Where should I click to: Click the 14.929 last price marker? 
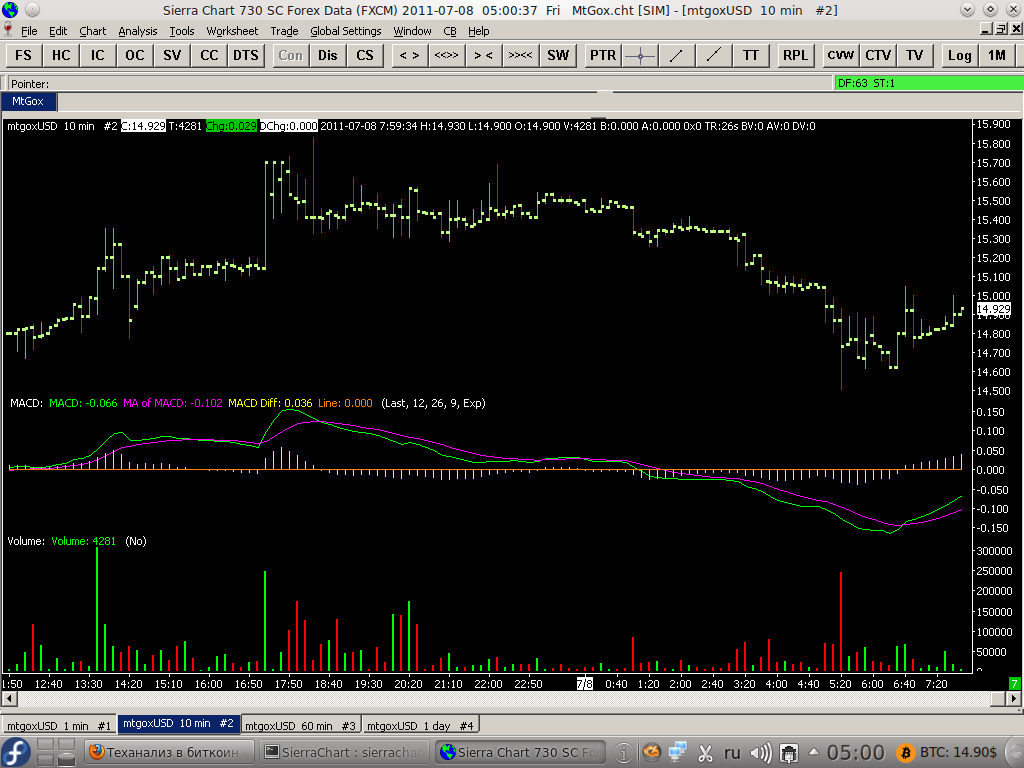993,309
